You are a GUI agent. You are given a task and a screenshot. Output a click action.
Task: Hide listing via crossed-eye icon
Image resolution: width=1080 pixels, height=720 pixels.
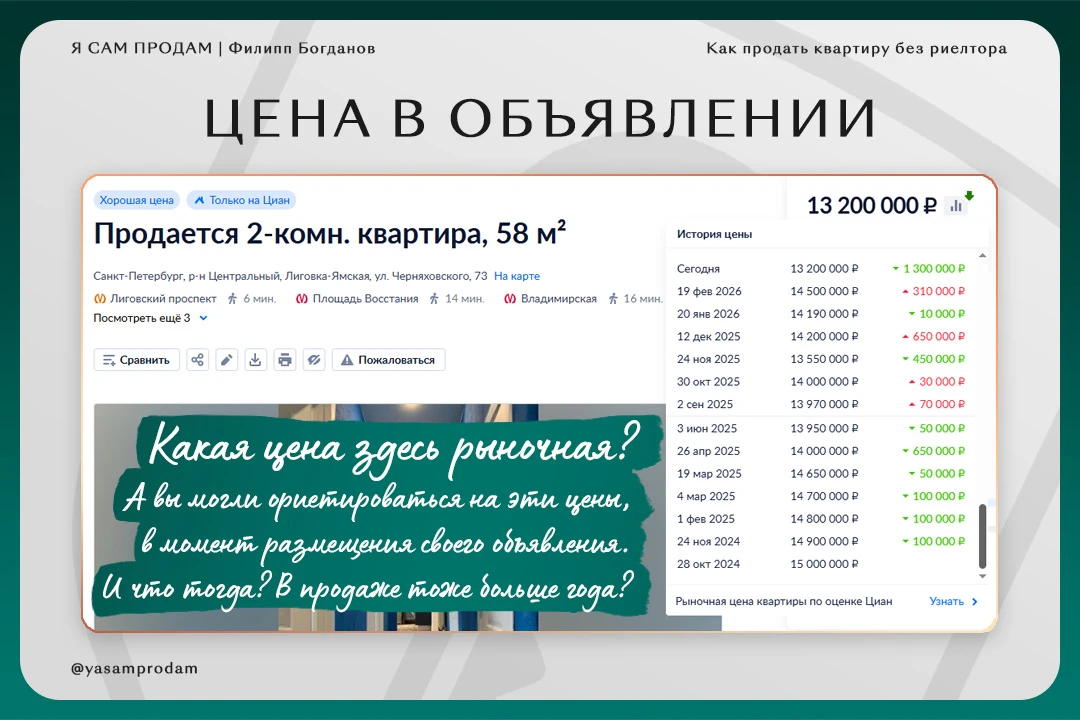point(314,360)
